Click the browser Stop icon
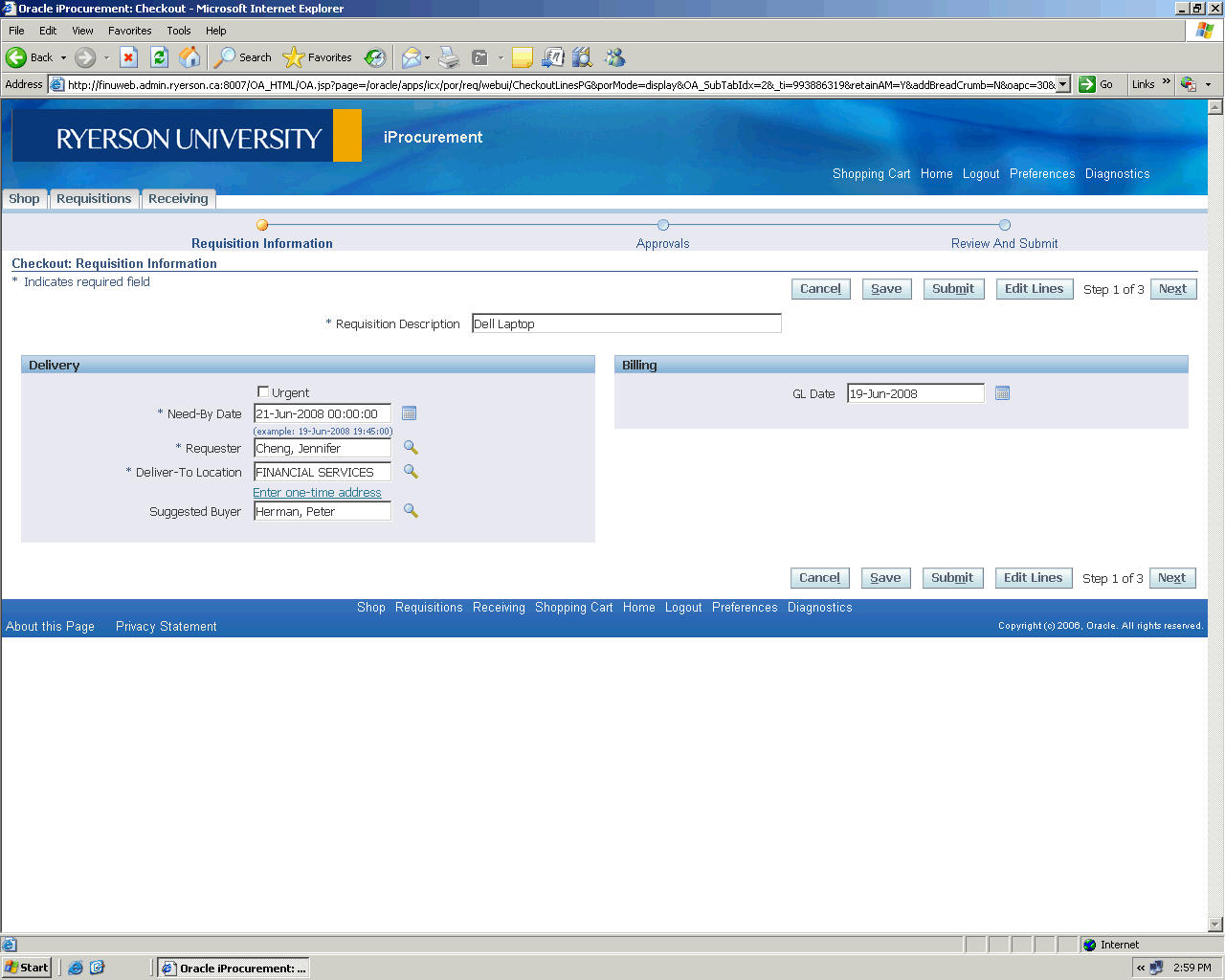The width and height of the screenshot is (1225, 980). tap(129, 57)
